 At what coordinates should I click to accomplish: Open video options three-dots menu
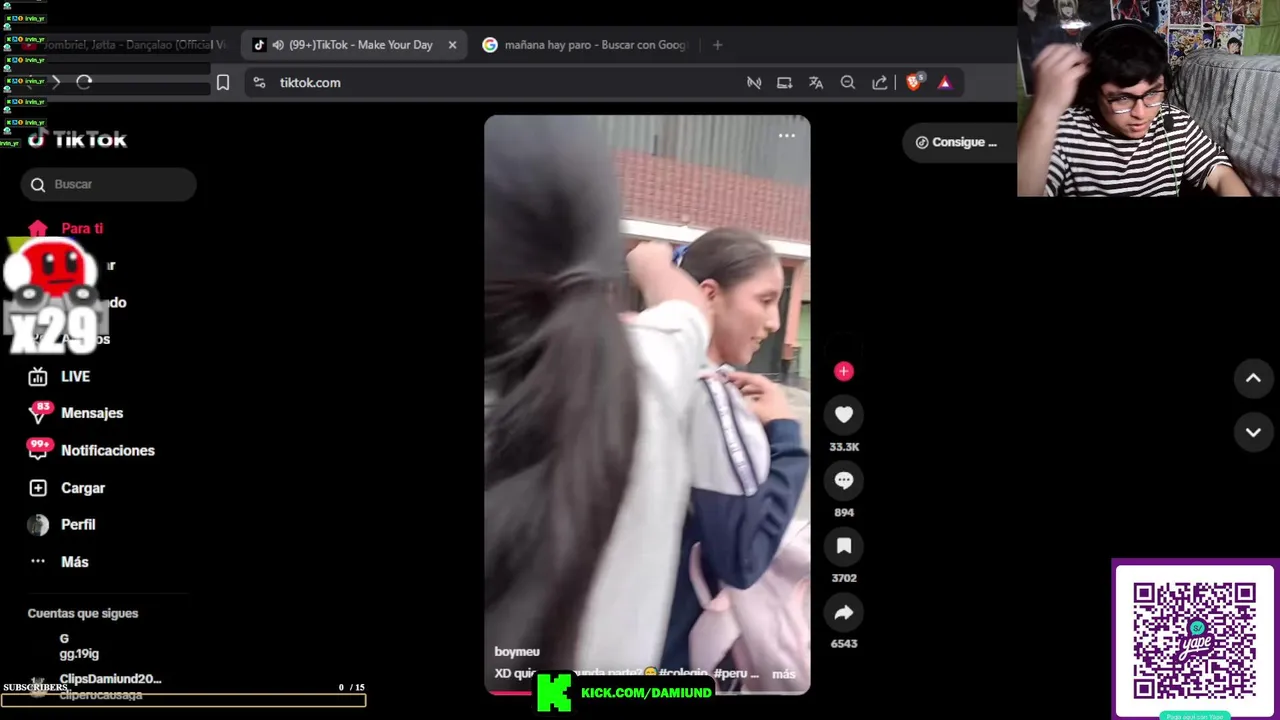(787, 135)
